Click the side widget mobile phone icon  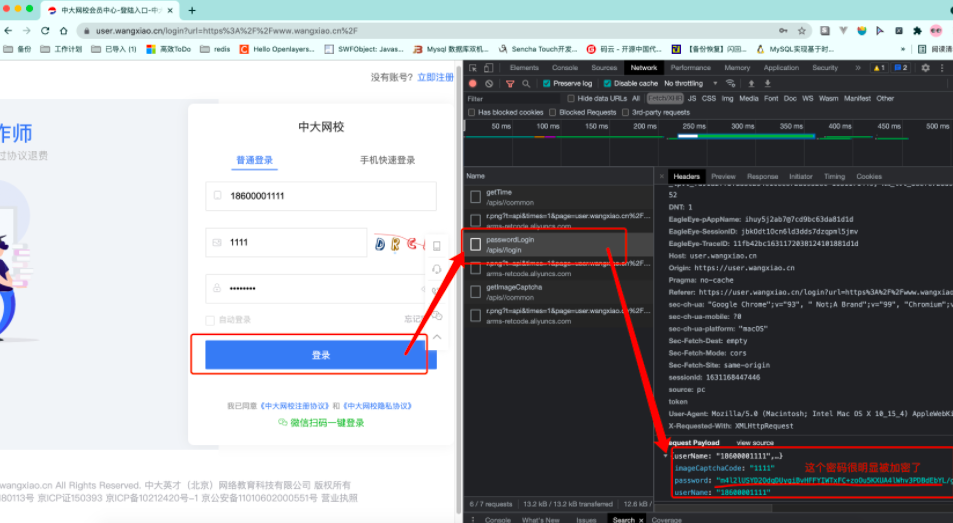[x=436, y=246]
